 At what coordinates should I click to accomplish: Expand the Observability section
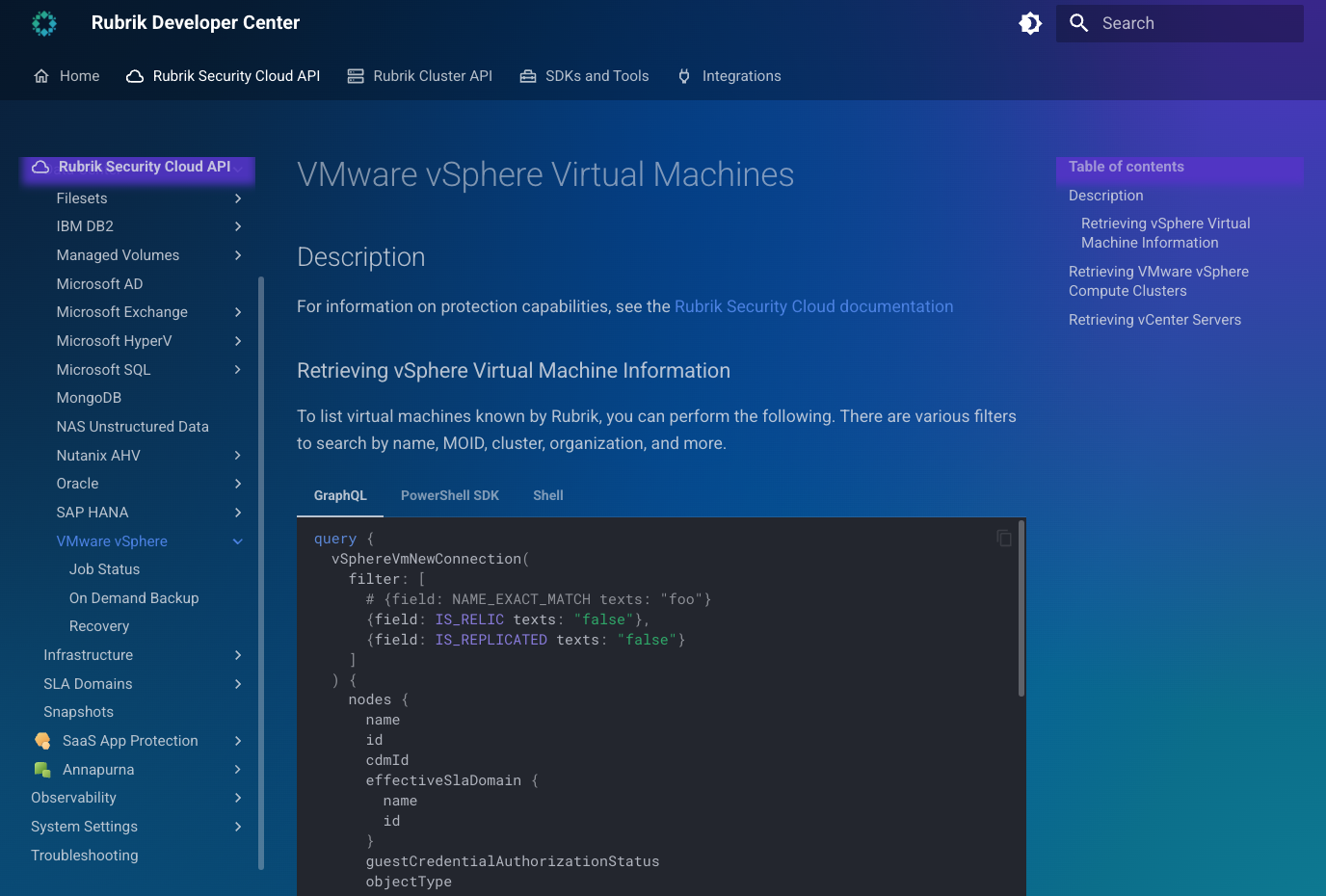238,798
